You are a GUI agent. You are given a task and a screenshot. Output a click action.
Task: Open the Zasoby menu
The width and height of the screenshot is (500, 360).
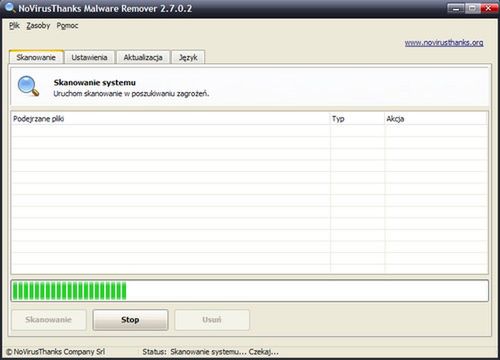pos(38,26)
